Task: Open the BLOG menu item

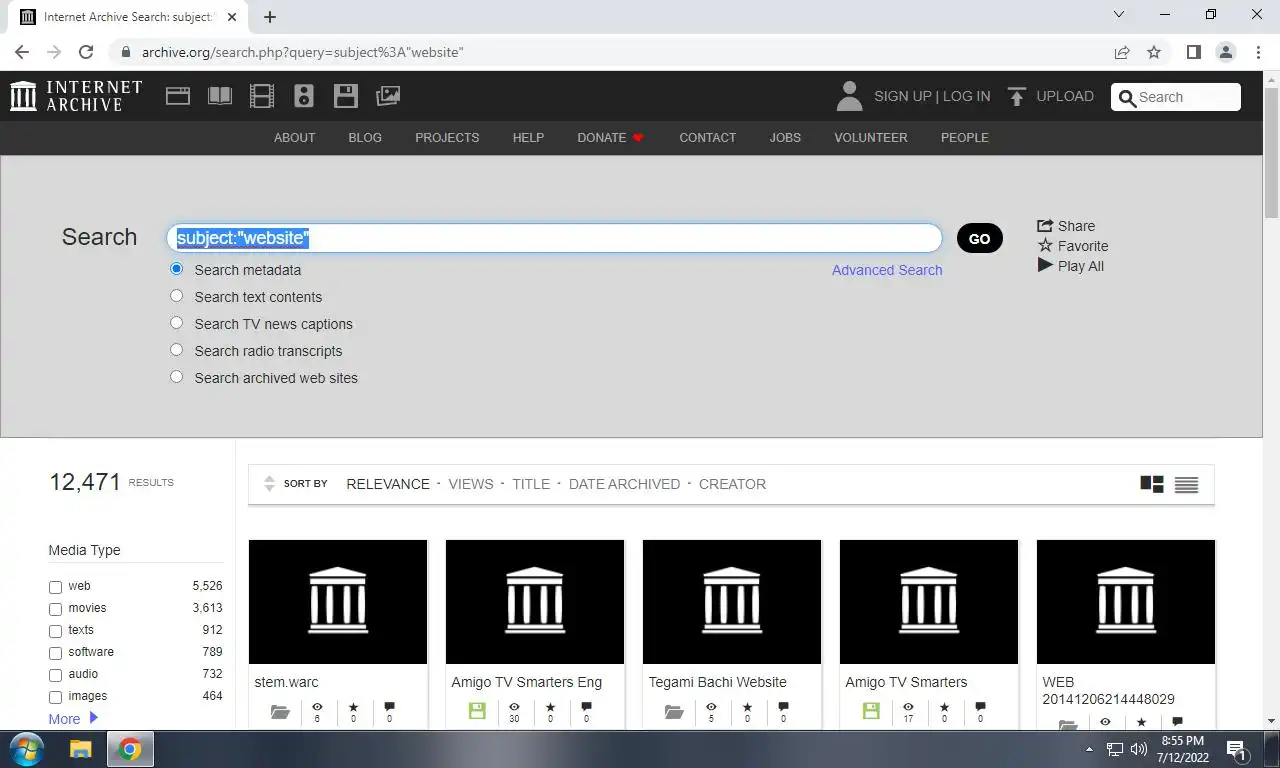Action: coord(365,138)
